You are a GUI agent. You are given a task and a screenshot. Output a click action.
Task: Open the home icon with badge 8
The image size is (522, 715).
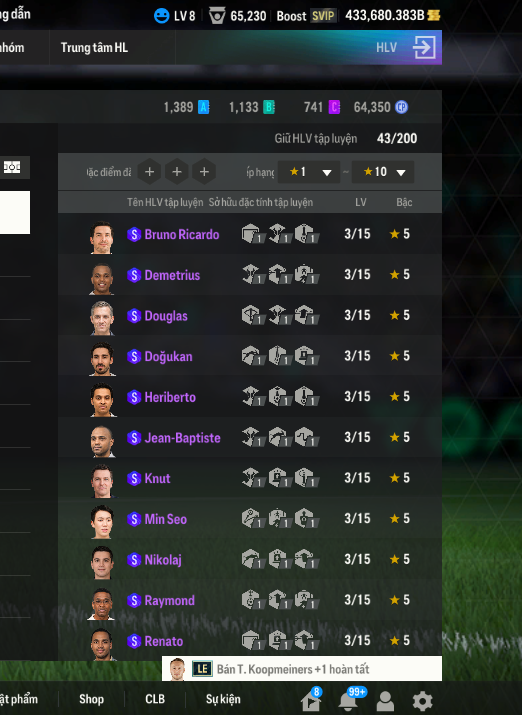[x=312, y=699]
